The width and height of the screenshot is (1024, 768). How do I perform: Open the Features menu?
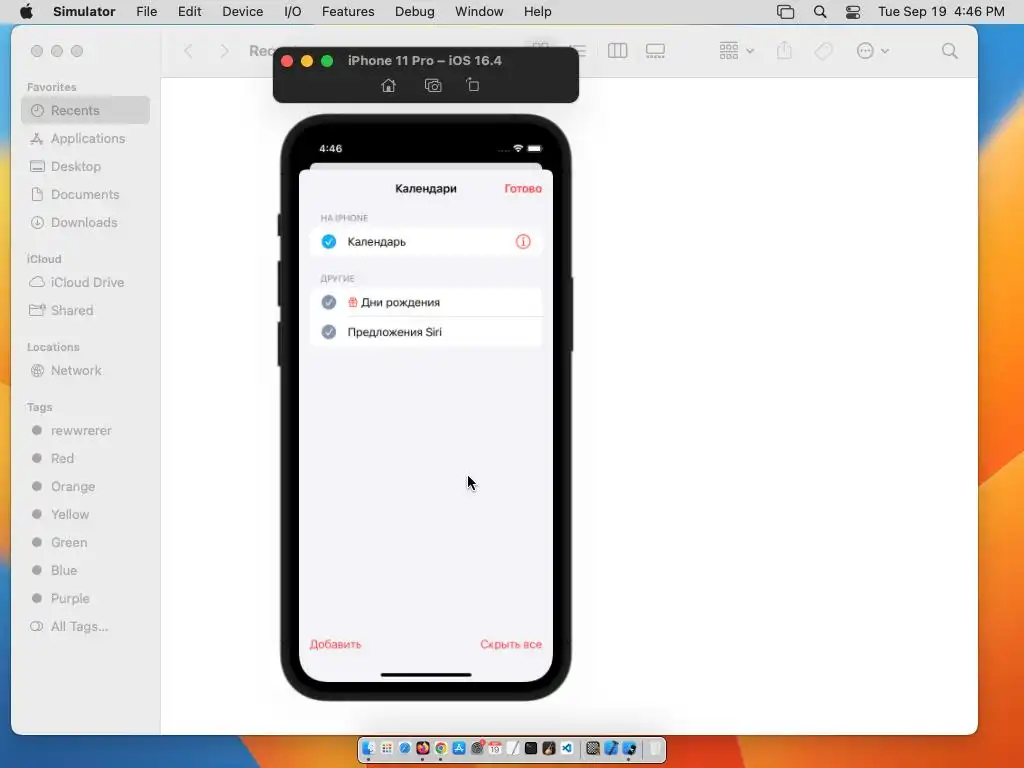(348, 12)
